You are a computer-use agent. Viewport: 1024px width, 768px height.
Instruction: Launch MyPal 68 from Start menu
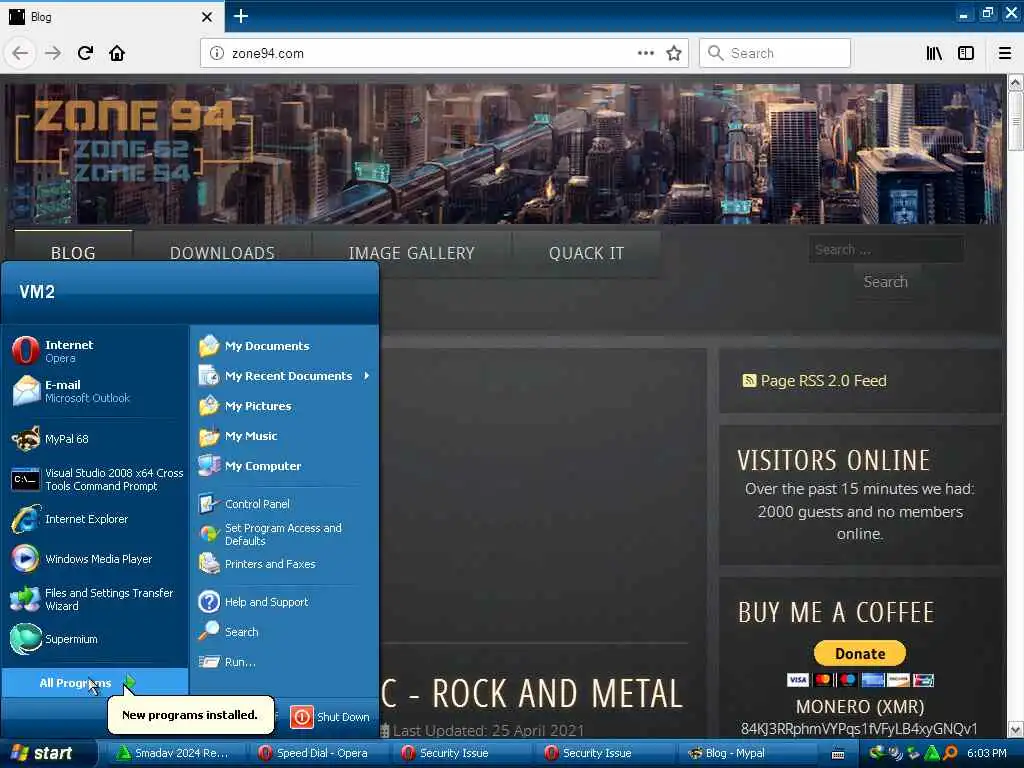[95, 439]
